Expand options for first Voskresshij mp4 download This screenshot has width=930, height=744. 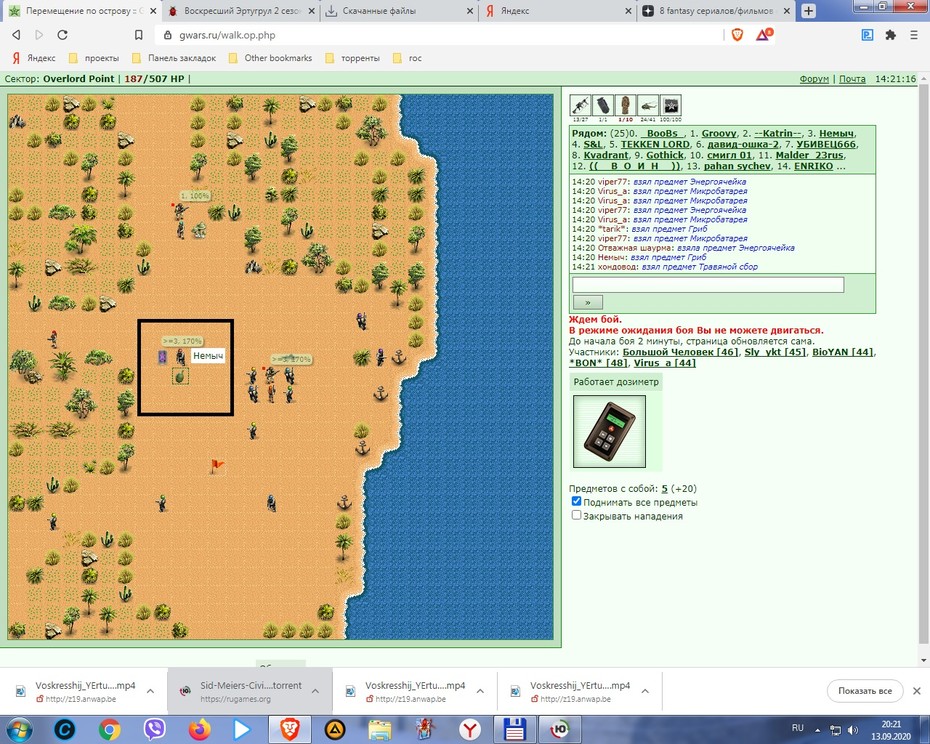coord(151,691)
